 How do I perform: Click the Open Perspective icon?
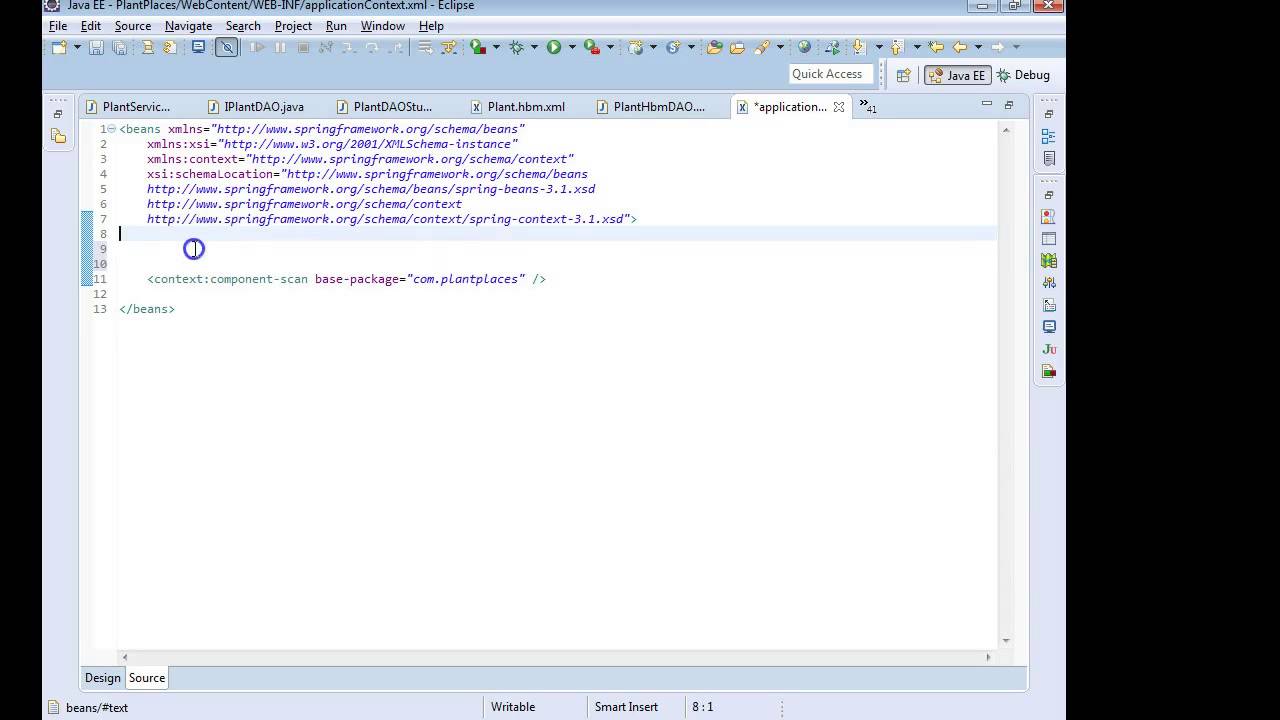coord(903,75)
